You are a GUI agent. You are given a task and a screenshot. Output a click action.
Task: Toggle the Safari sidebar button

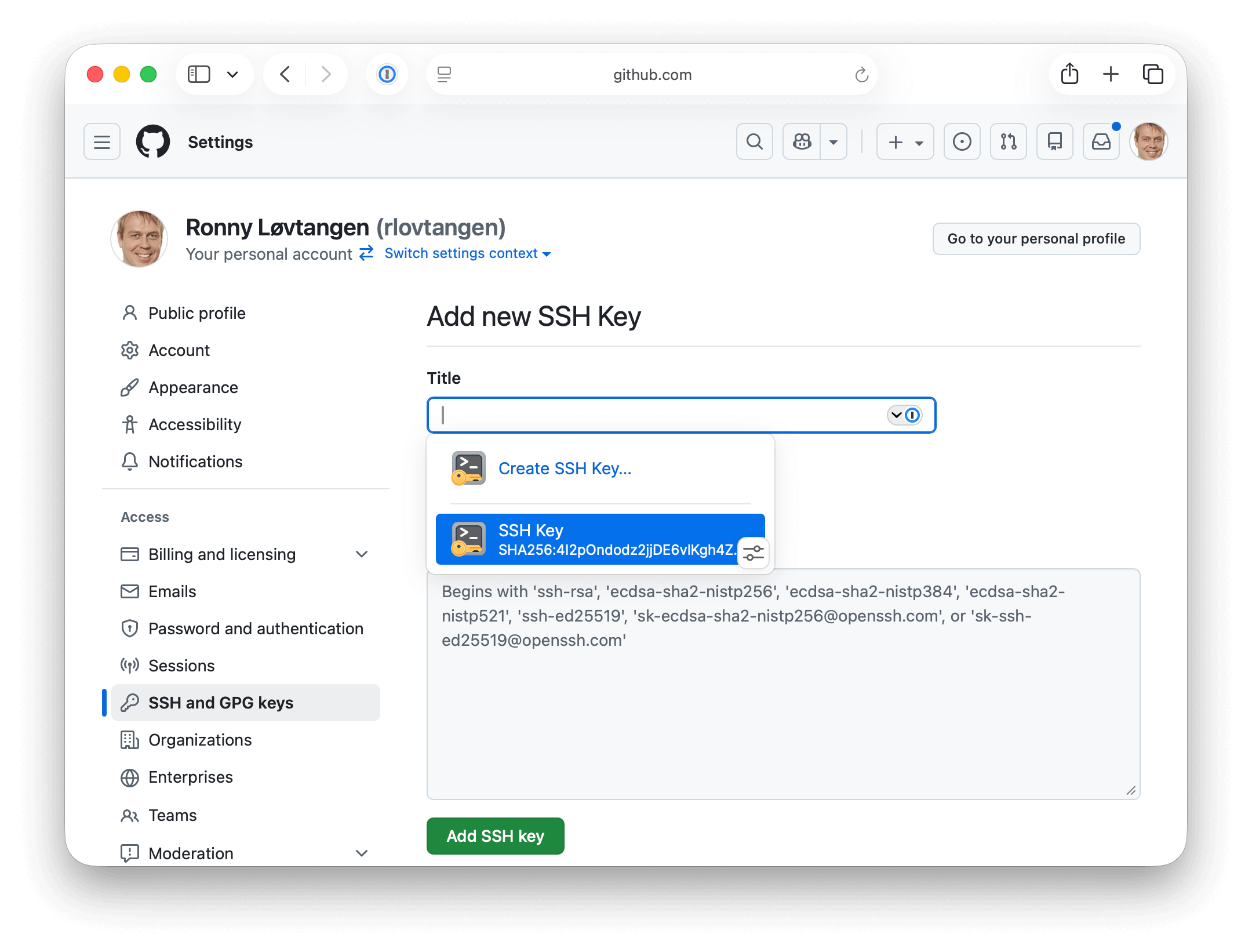pos(199,74)
